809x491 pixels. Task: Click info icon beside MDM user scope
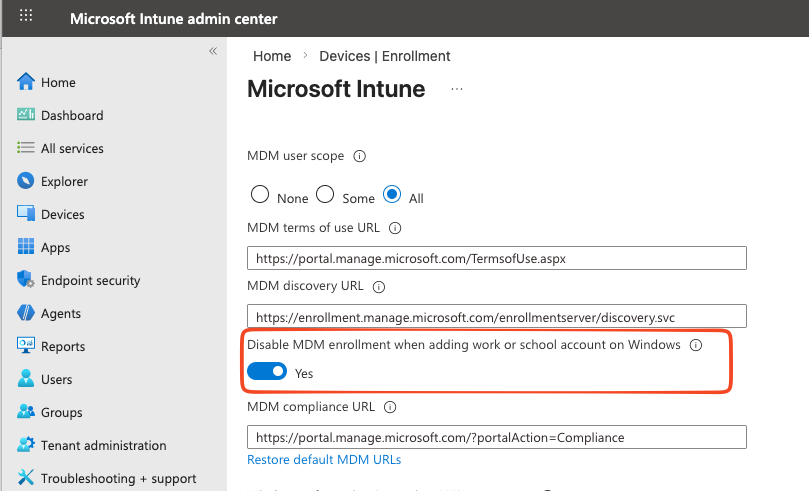(360, 156)
